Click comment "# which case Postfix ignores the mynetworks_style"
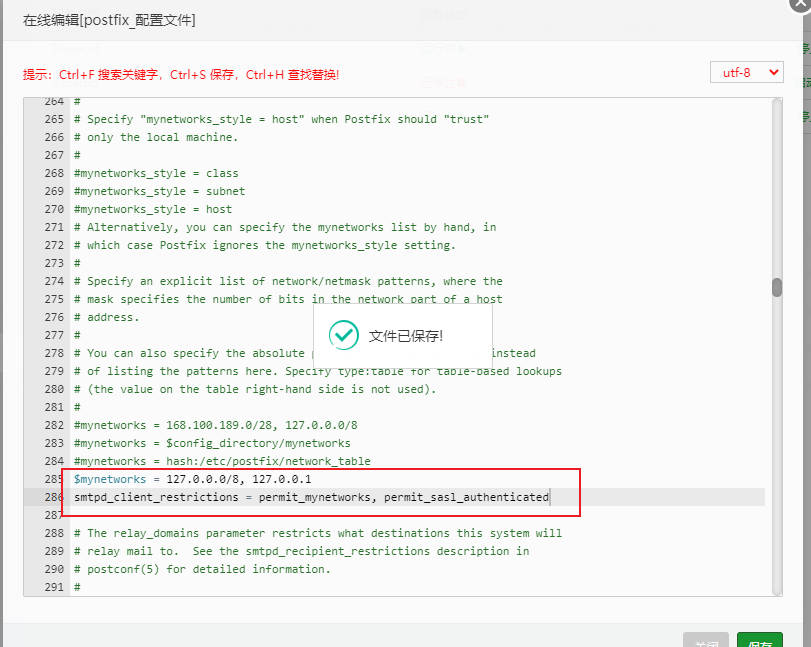811x647 pixels. [265, 245]
